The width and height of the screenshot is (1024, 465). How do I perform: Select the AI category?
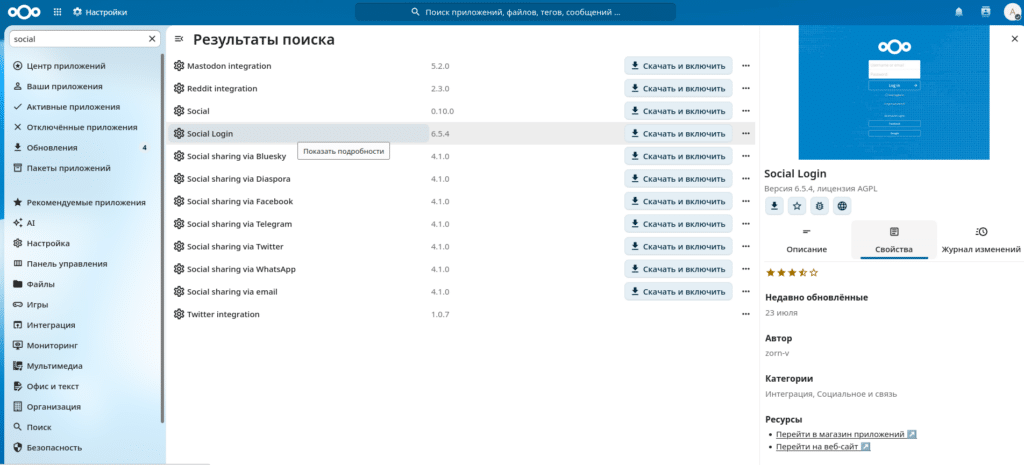[x=83, y=223]
